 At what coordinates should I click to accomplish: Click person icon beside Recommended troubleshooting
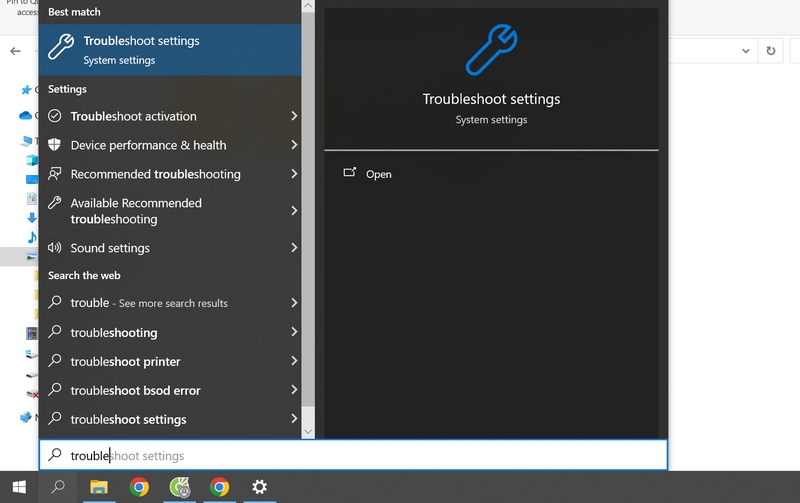pos(55,174)
